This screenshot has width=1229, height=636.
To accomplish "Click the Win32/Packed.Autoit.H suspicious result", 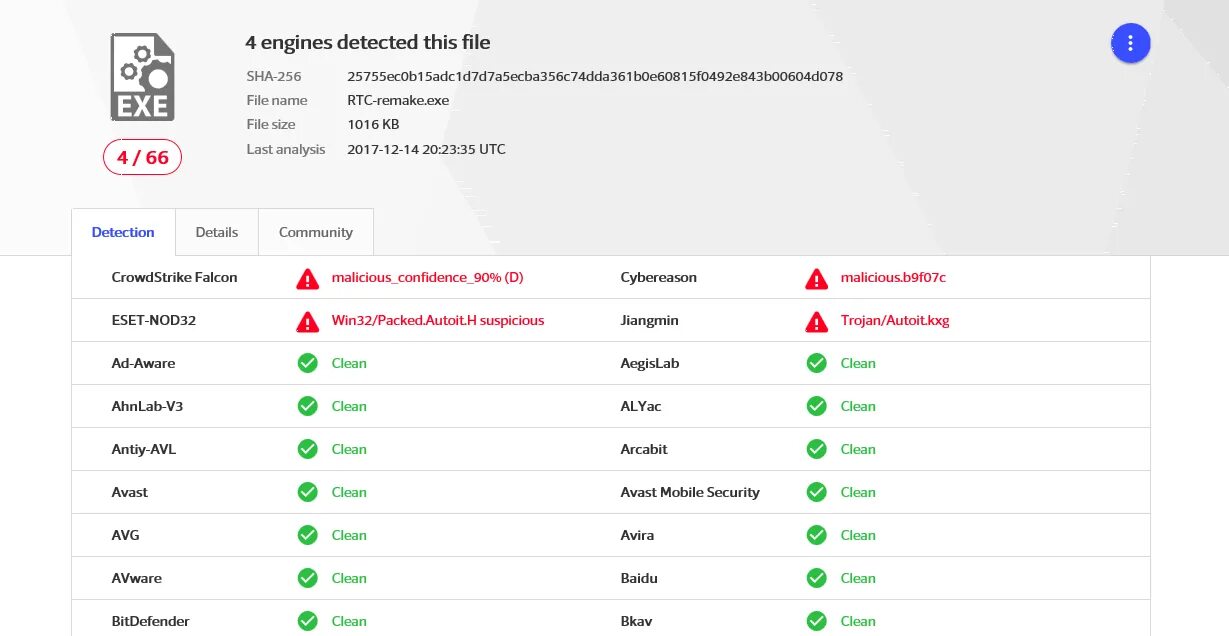I will tap(438, 321).
